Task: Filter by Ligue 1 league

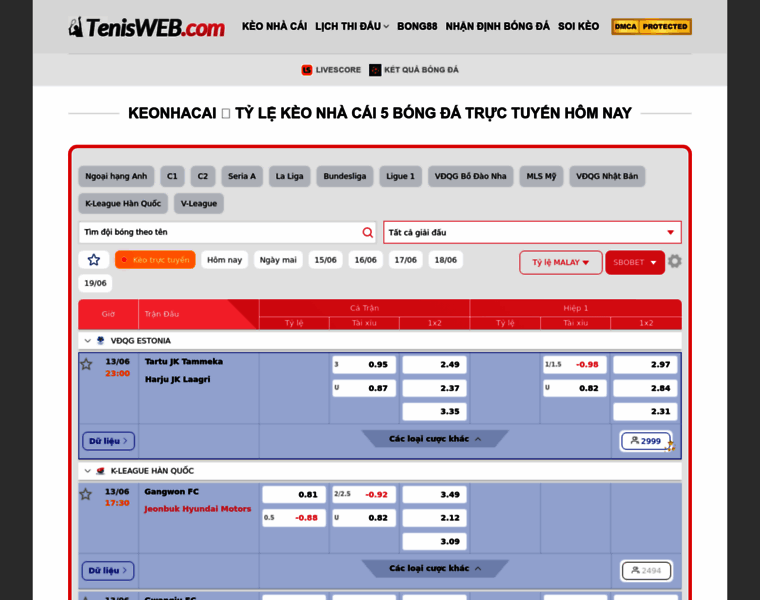Action: [400, 176]
